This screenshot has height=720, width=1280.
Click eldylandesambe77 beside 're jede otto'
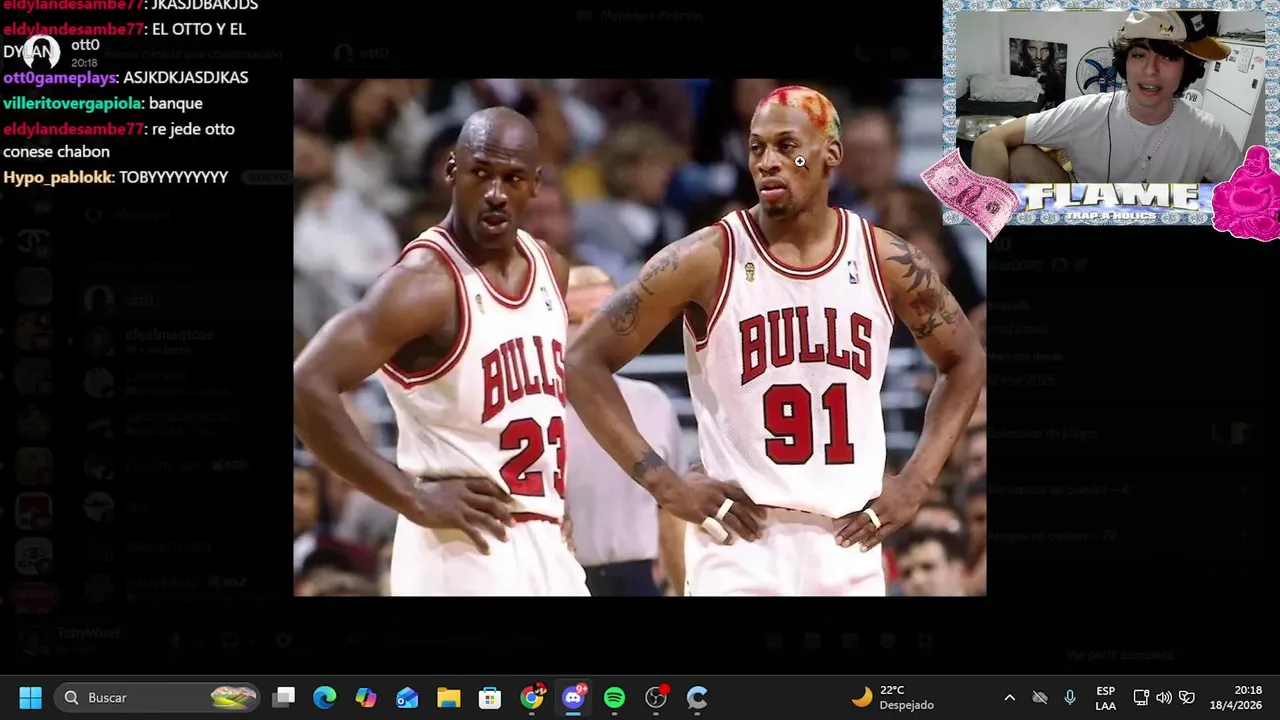coord(73,129)
